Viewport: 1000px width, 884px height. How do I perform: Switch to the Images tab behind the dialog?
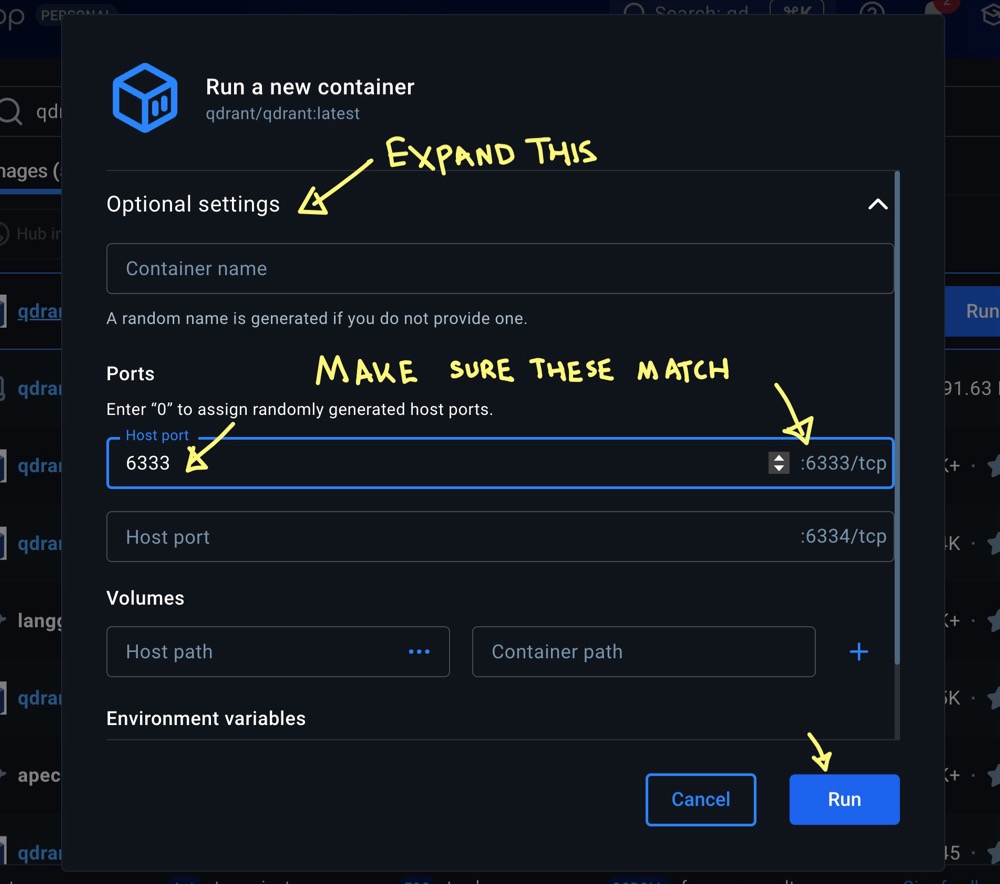pos(25,171)
